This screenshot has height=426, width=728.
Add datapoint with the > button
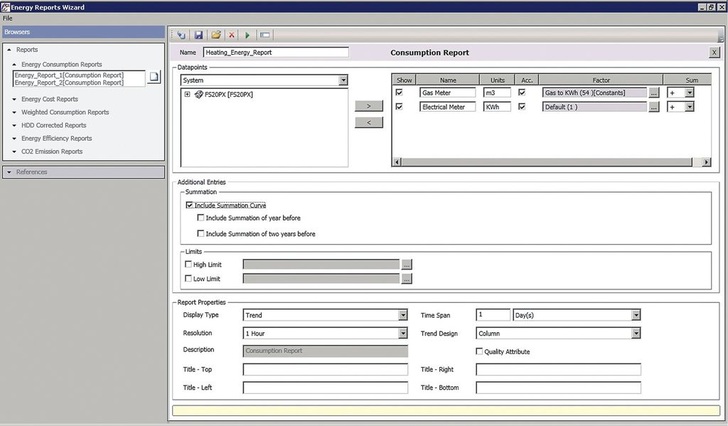pos(369,106)
